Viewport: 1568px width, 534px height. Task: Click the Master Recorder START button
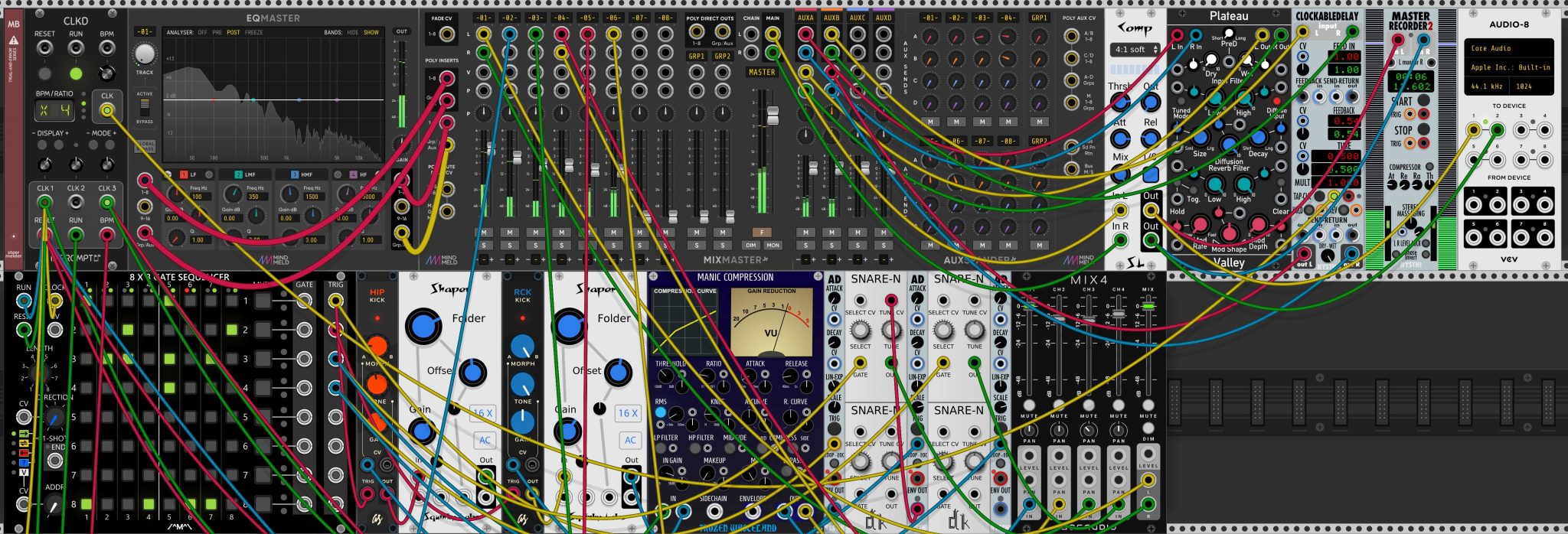pos(1423,101)
